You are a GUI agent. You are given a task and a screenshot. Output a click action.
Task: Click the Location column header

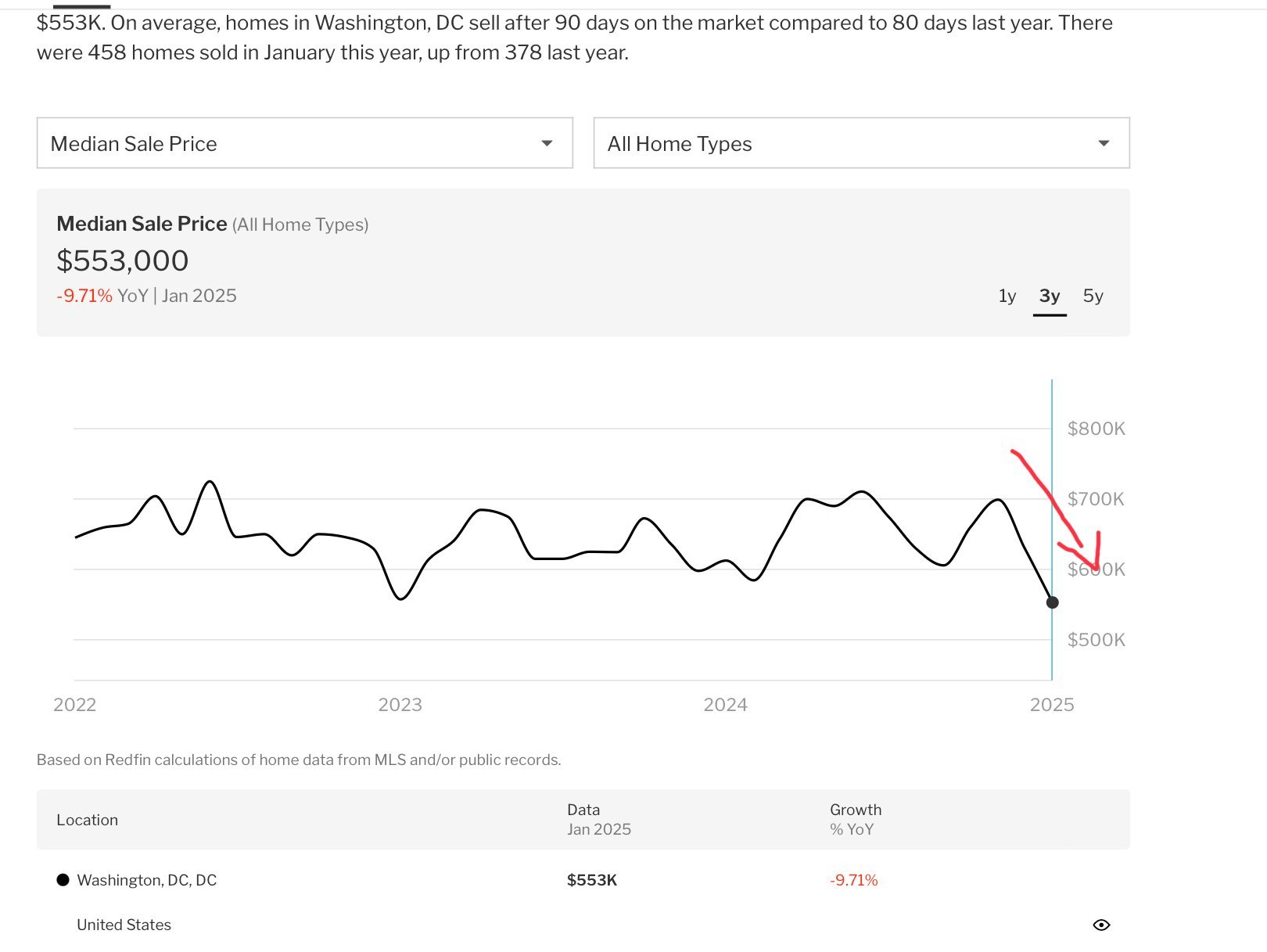87,820
